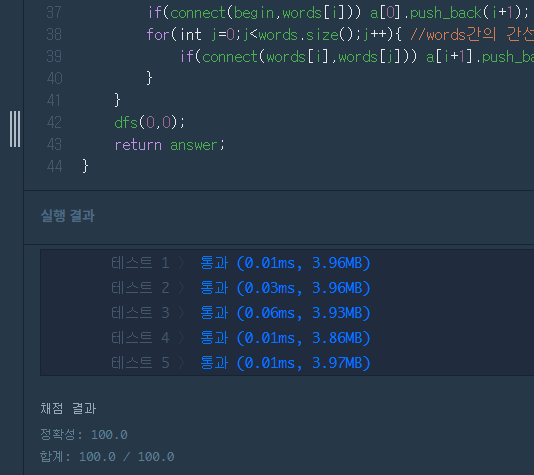
Task: Select 테스트 2 result row
Action: (x=240, y=288)
